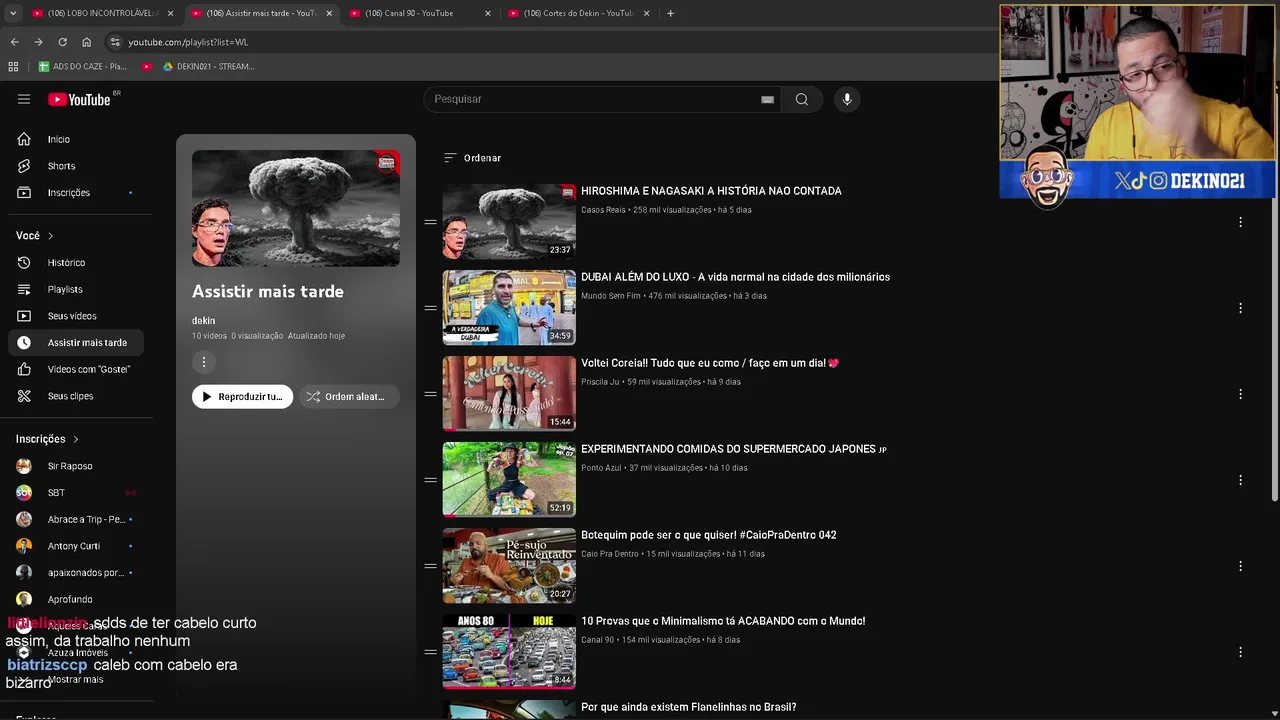Switch to the Cortes do Dekin tab
This screenshot has height=720, width=1280.
click(x=579, y=13)
